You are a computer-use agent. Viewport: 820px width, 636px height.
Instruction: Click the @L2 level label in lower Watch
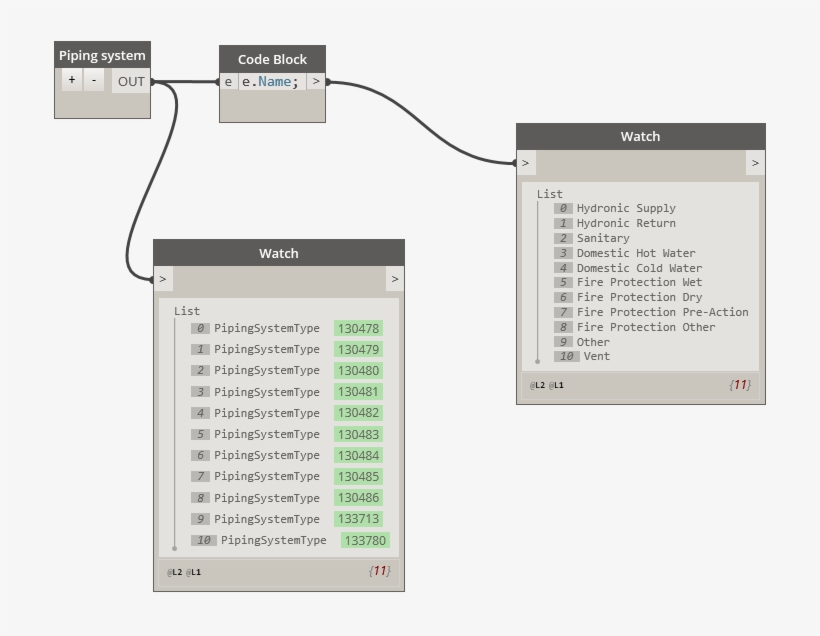174,572
